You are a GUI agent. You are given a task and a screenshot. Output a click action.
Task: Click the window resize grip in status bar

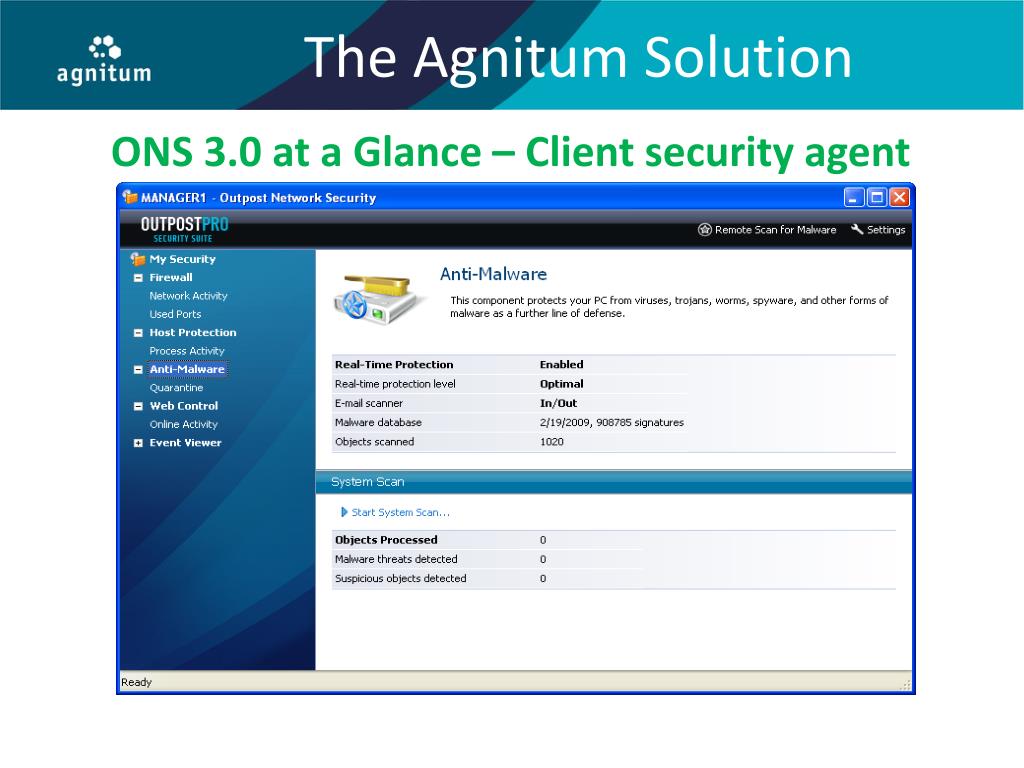click(x=904, y=684)
